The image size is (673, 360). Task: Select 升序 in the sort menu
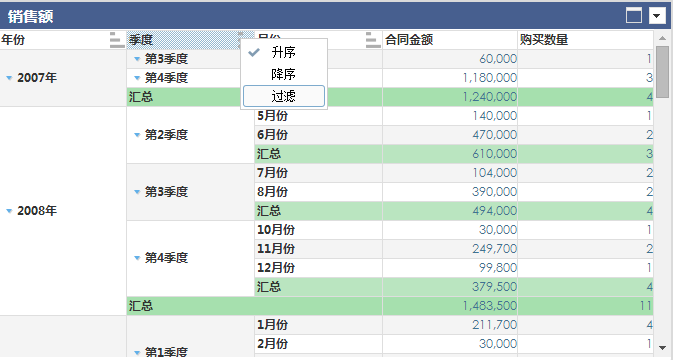pos(284,52)
